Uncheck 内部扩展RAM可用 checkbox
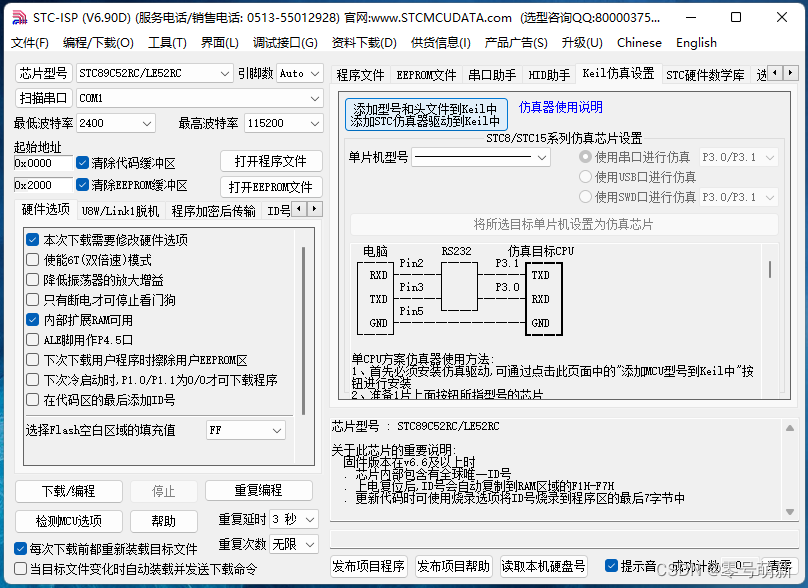Screen dimensions: 808x588 coord(32,320)
